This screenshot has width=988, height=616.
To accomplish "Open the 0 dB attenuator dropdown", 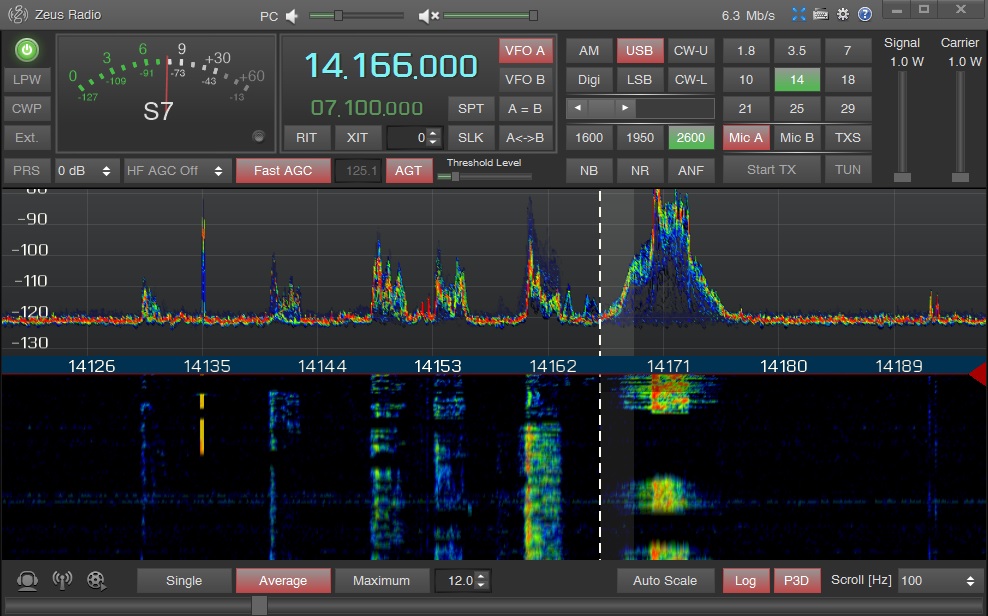I will (84, 171).
